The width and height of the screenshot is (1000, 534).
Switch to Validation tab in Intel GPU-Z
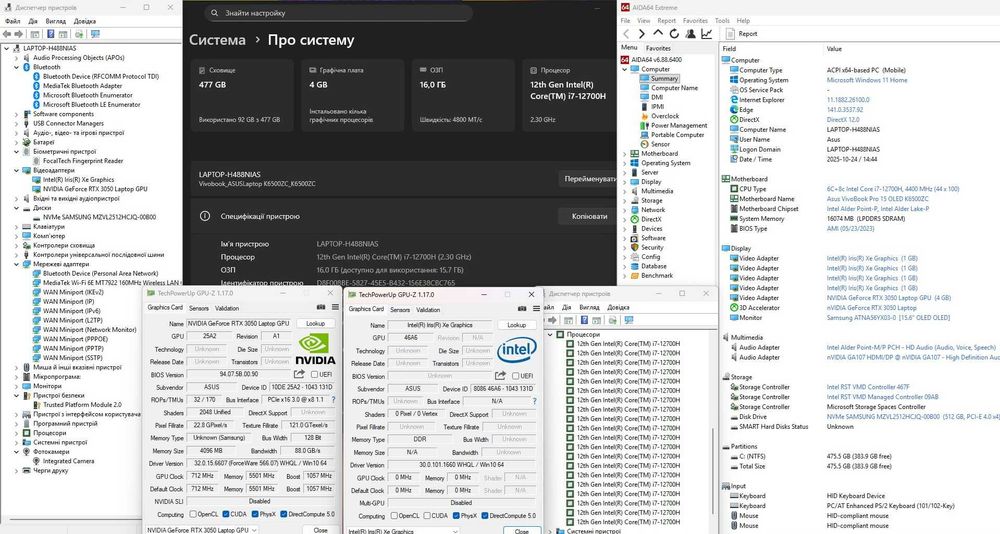pos(428,309)
